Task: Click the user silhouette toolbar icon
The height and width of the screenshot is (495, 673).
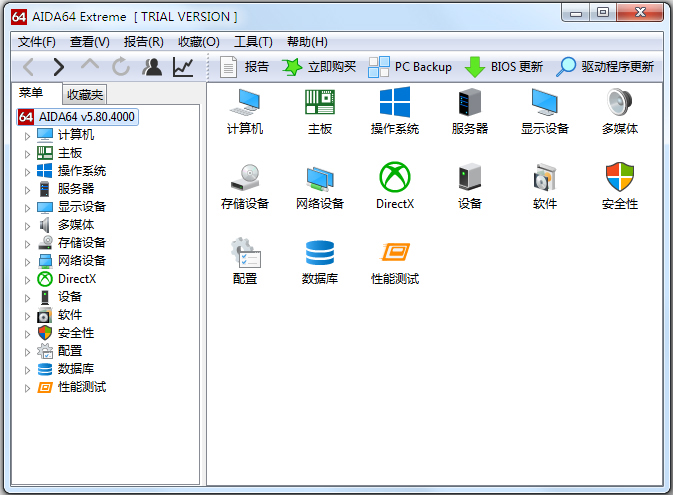Action: tap(152, 67)
